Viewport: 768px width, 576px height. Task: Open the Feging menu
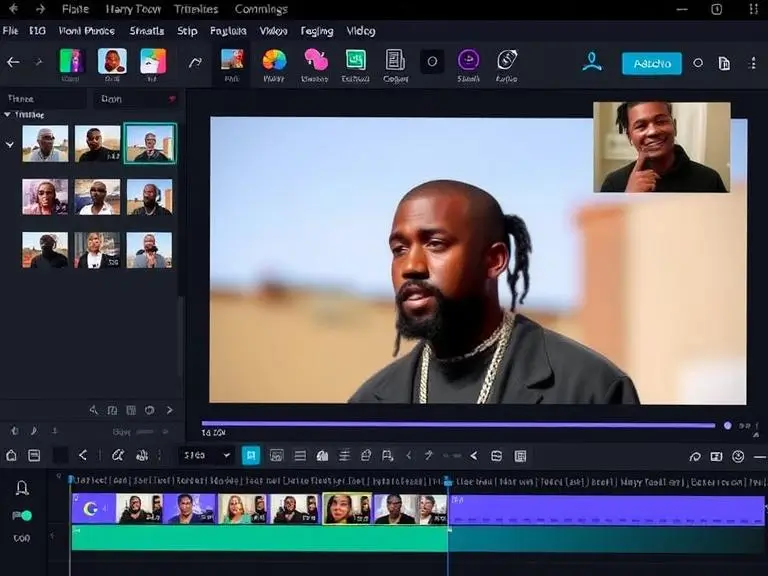tap(316, 31)
